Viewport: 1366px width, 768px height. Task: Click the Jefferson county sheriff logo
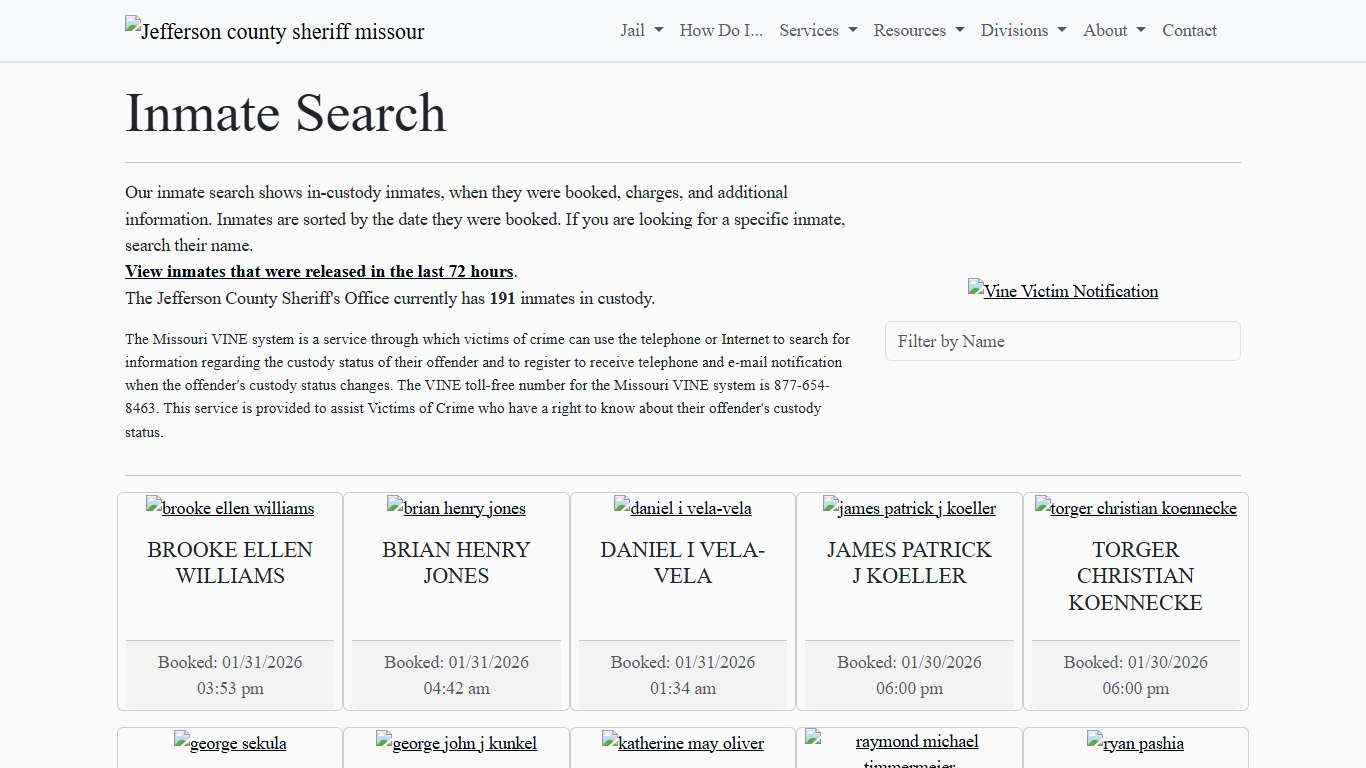click(274, 30)
